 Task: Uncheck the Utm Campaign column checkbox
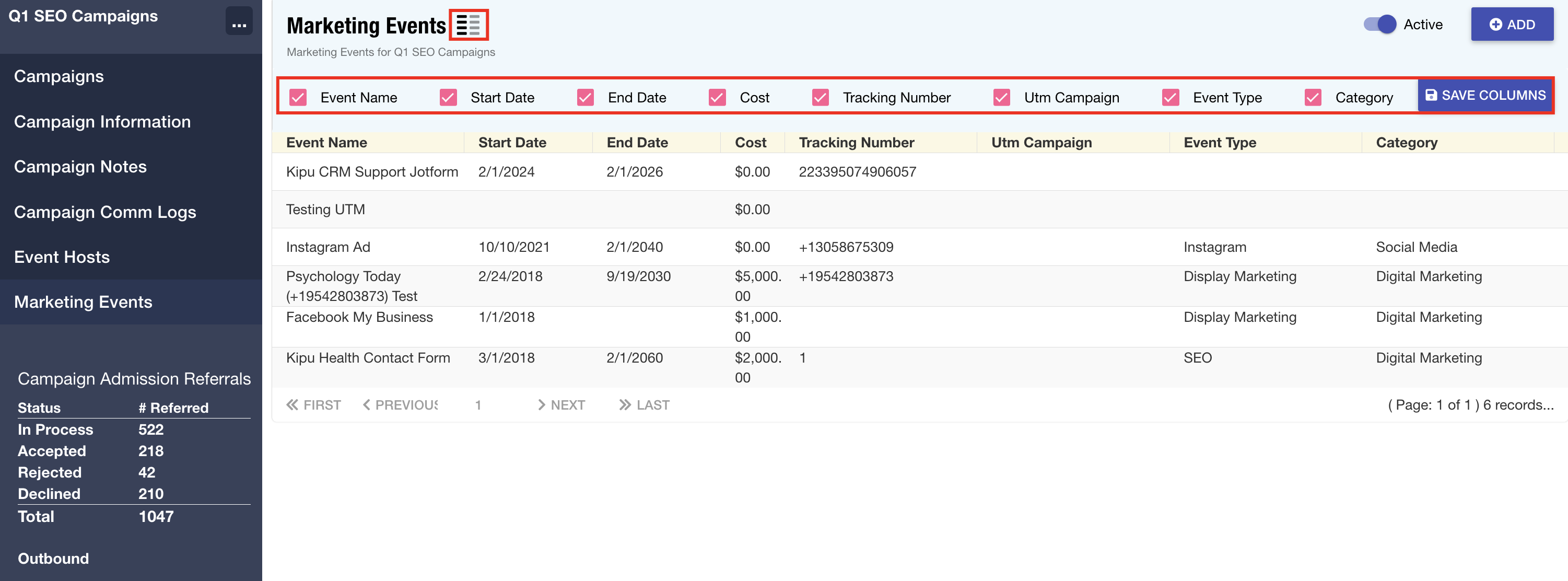coord(1001,97)
